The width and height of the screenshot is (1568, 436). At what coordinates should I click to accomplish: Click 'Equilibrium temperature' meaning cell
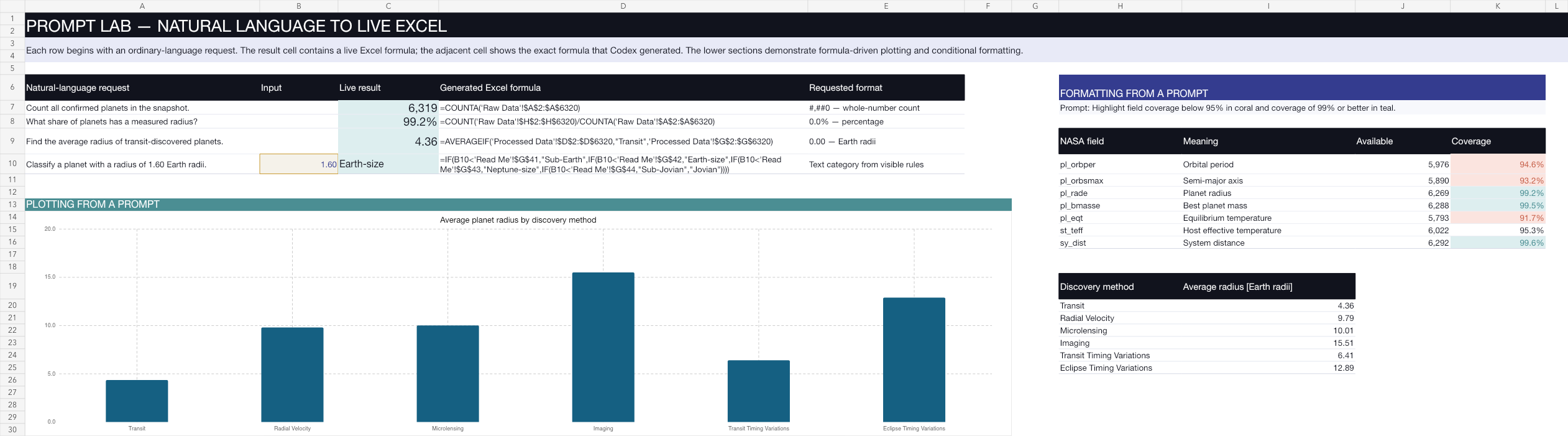[x=1268, y=218]
